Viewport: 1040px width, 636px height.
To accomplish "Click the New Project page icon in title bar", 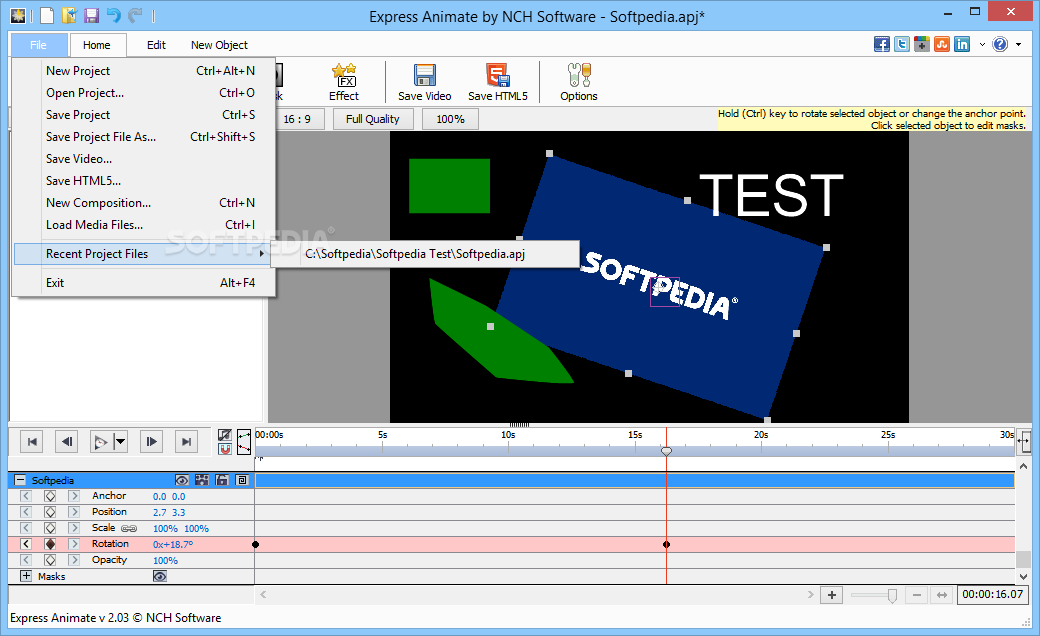I will [46, 15].
